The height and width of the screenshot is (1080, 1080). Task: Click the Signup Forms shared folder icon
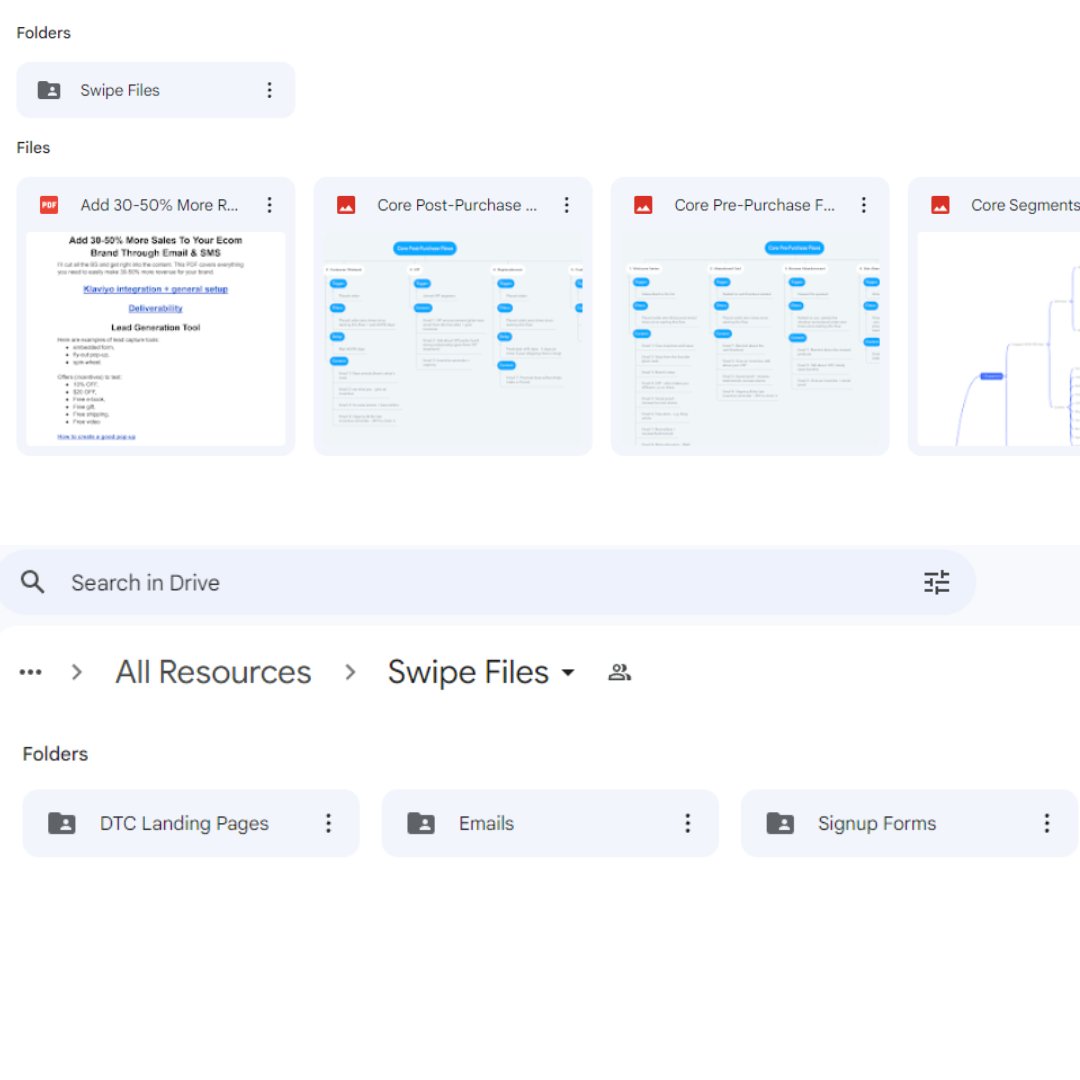click(780, 823)
